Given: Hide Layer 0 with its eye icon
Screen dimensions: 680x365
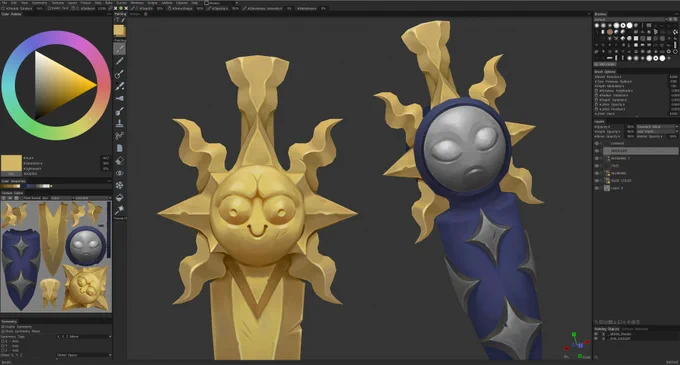Looking at the screenshot, I should click(597, 188).
